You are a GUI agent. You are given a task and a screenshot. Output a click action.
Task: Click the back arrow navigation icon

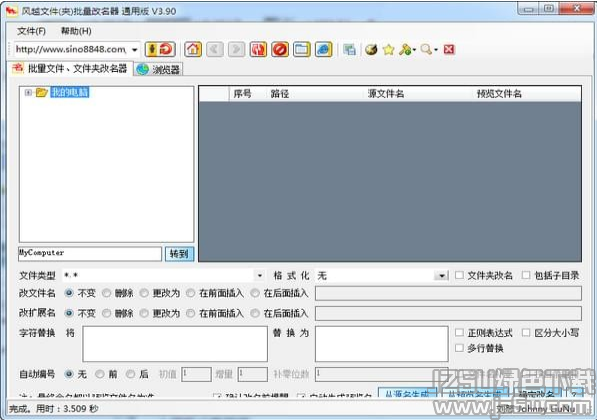215,50
